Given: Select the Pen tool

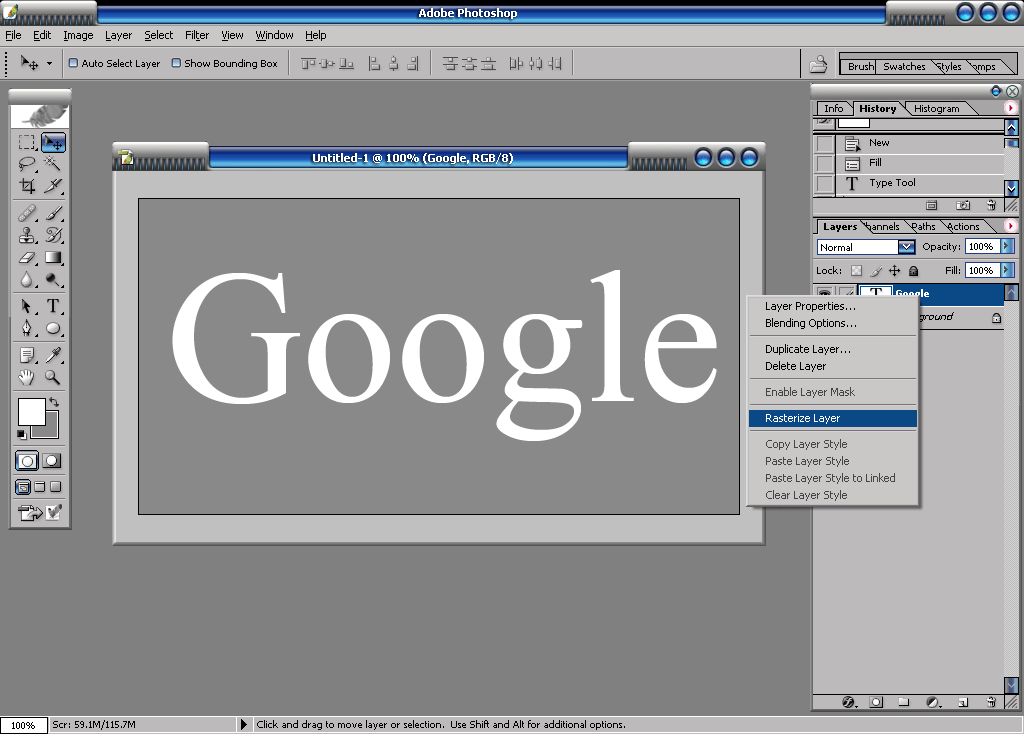Looking at the screenshot, I should click(x=27, y=328).
